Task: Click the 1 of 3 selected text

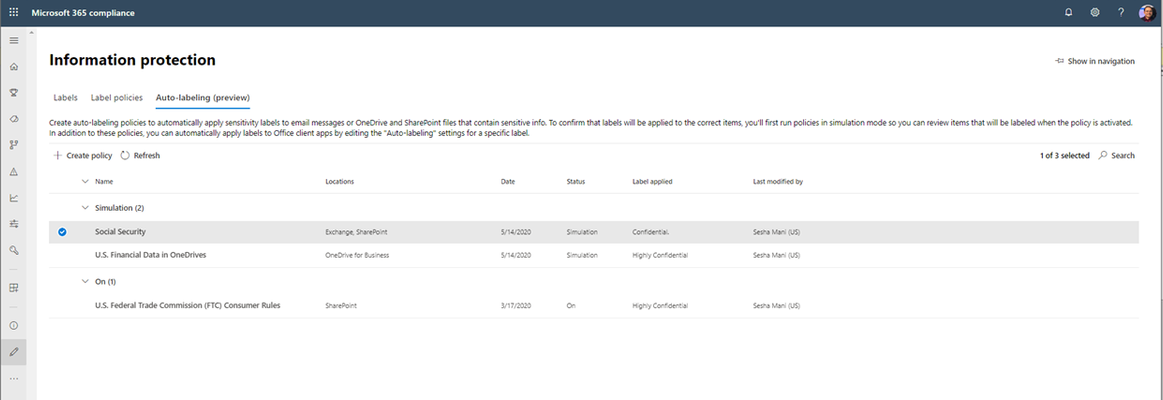Action: click(1065, 156)
